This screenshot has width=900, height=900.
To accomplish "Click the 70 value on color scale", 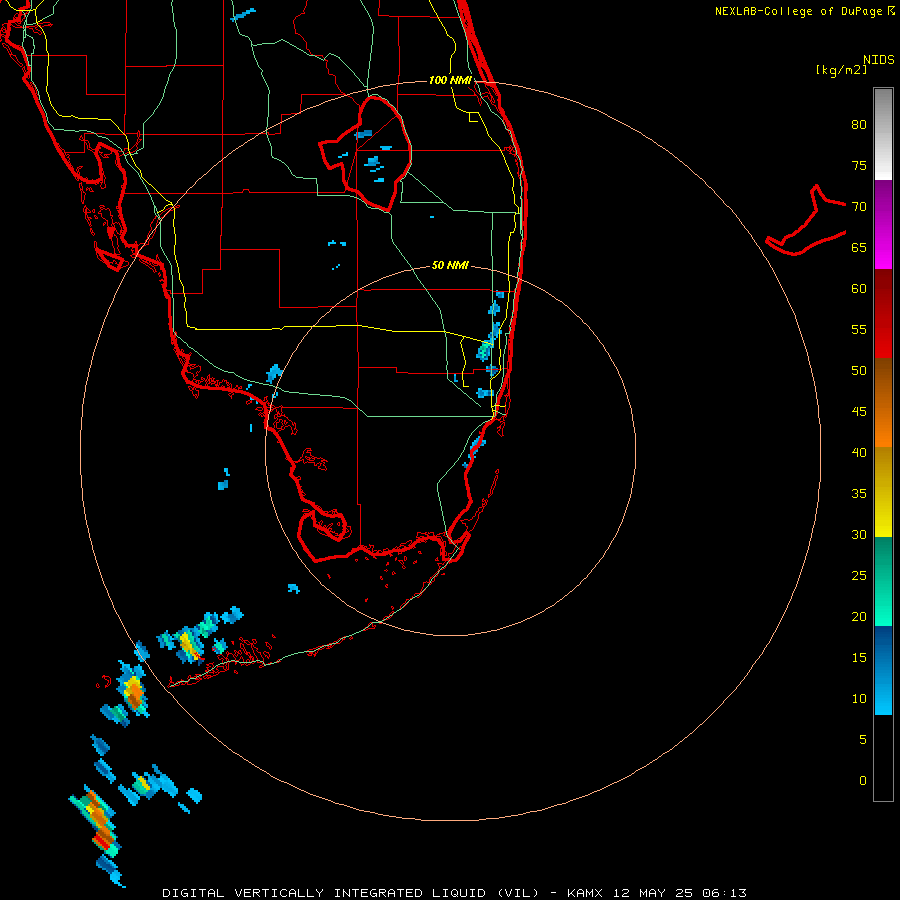I will (859, 207).
